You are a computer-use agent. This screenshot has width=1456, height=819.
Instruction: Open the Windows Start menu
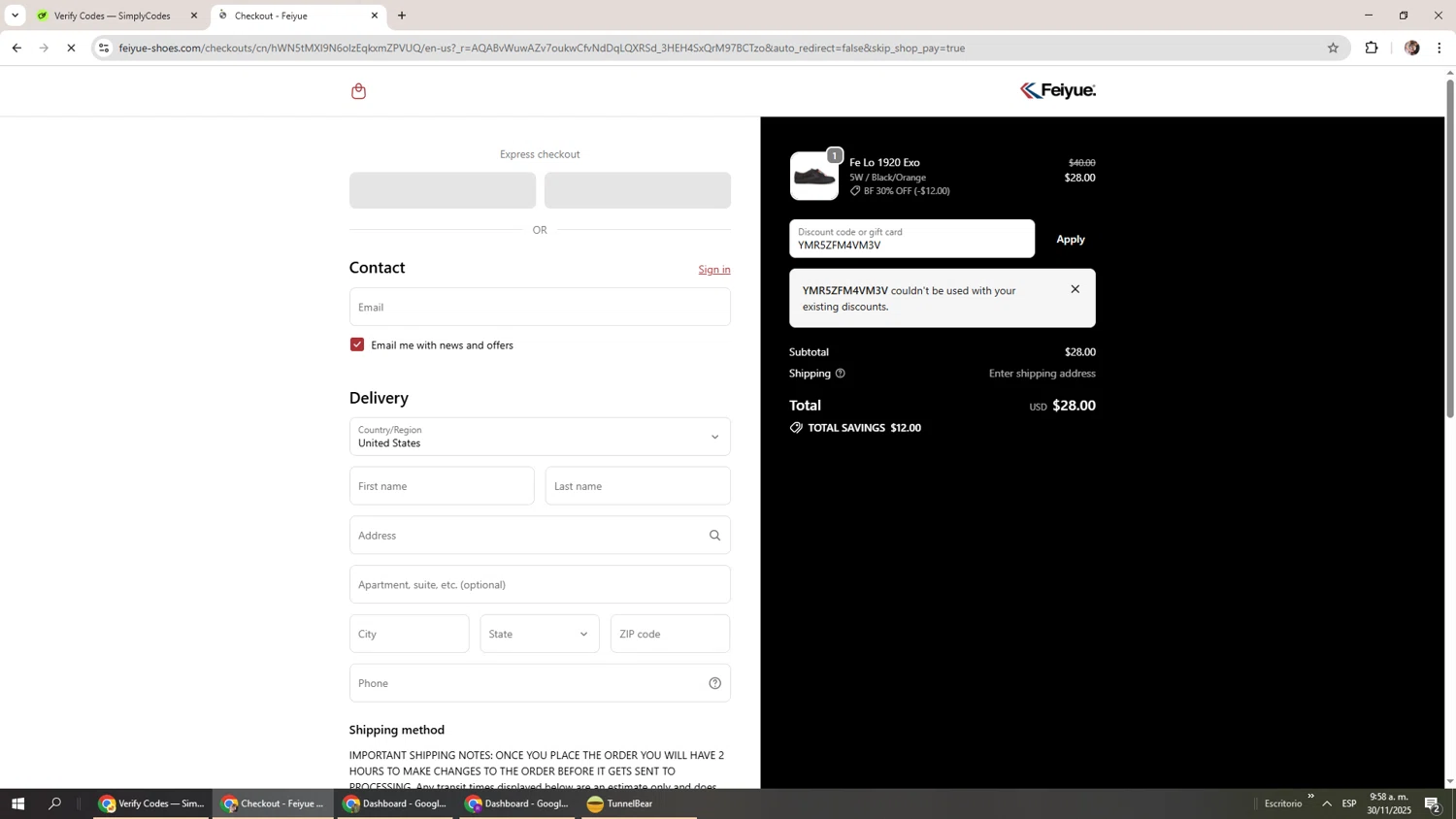tap(17, 803)
